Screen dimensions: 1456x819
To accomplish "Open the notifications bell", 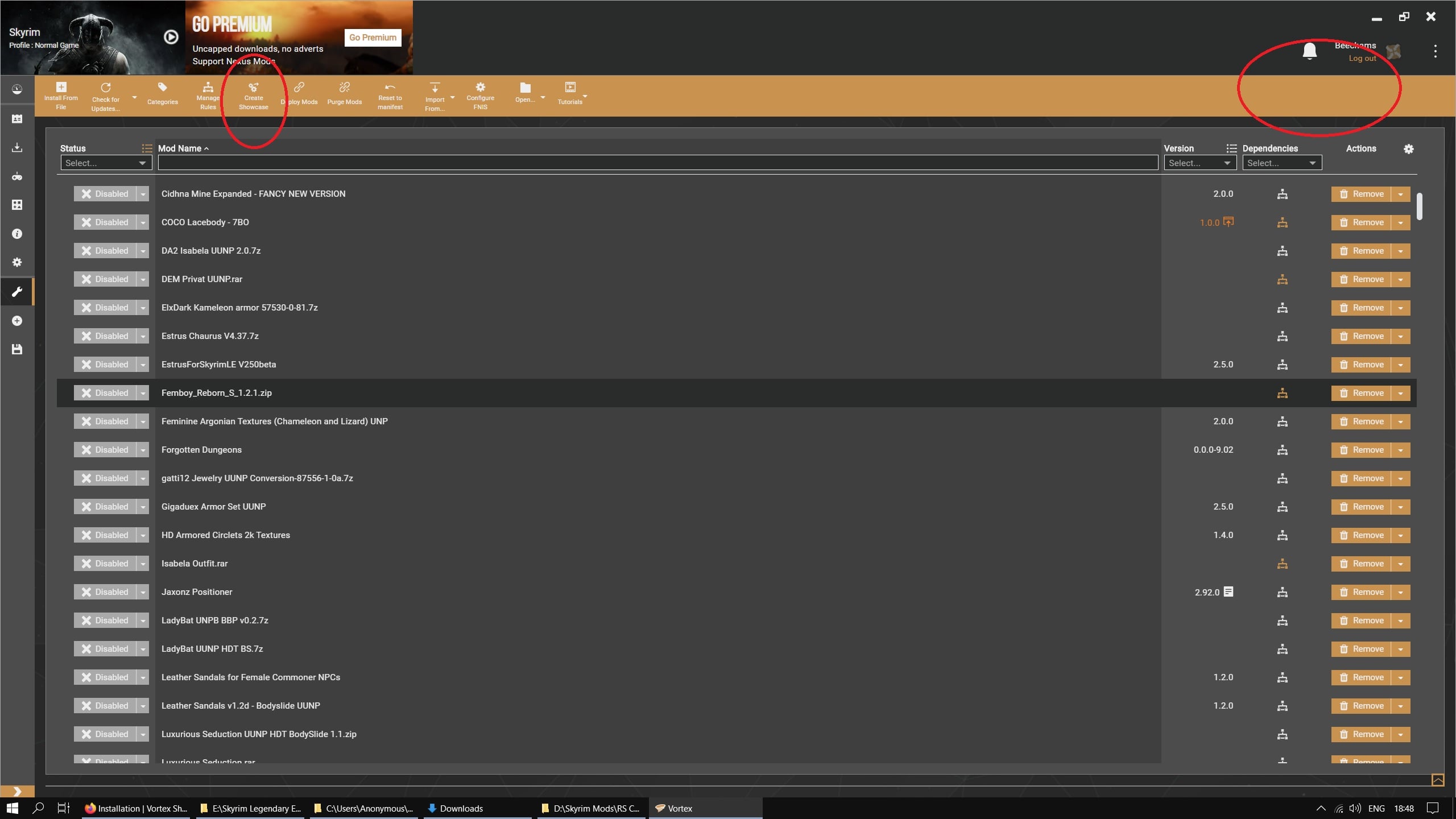I will point(1309,51).
